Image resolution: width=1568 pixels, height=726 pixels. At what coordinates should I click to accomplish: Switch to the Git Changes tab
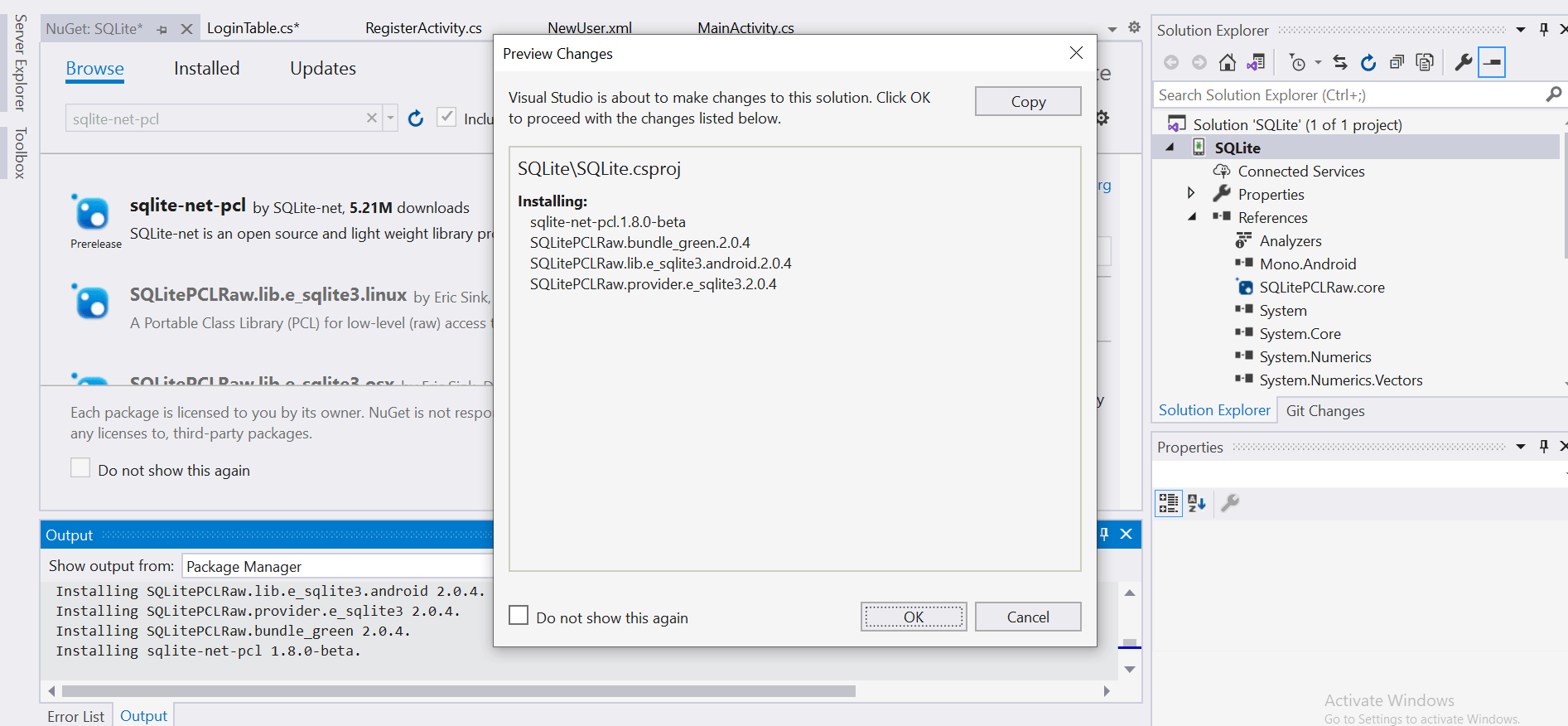[1324, 411]
